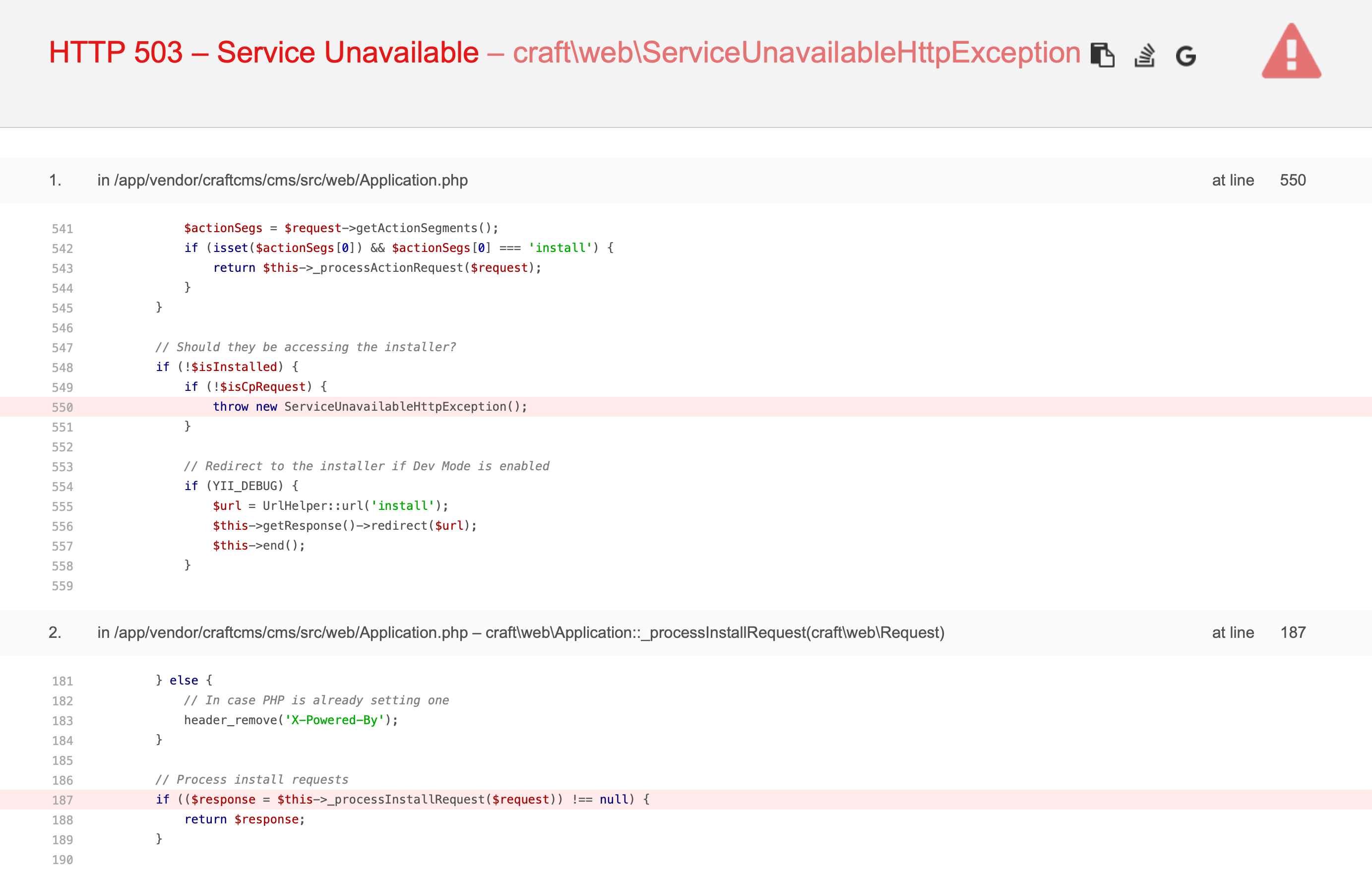
Task: Click the header_remove('X-Powered-By') line
Action: click(291, 720)
